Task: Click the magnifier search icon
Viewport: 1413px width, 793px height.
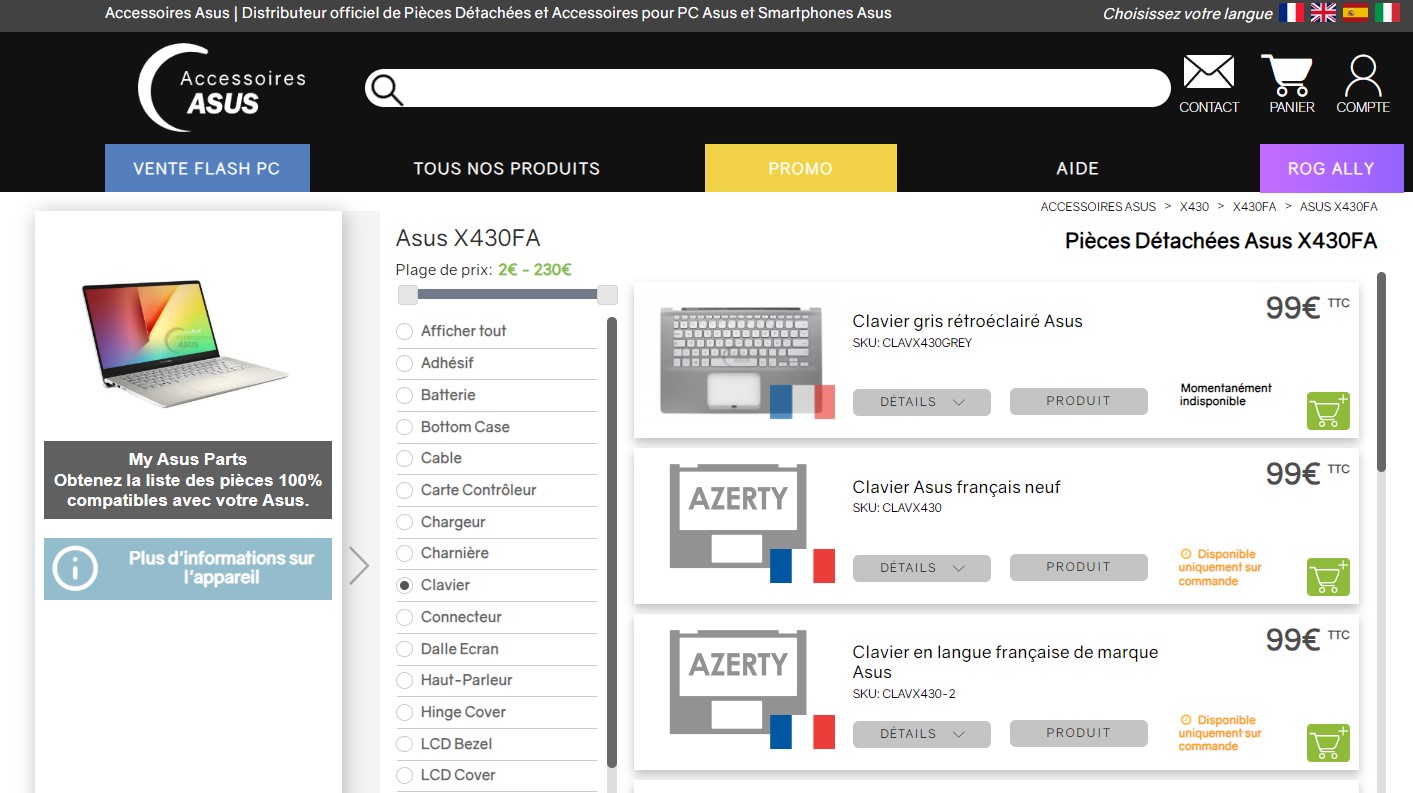Action: [x=386, y=89]
